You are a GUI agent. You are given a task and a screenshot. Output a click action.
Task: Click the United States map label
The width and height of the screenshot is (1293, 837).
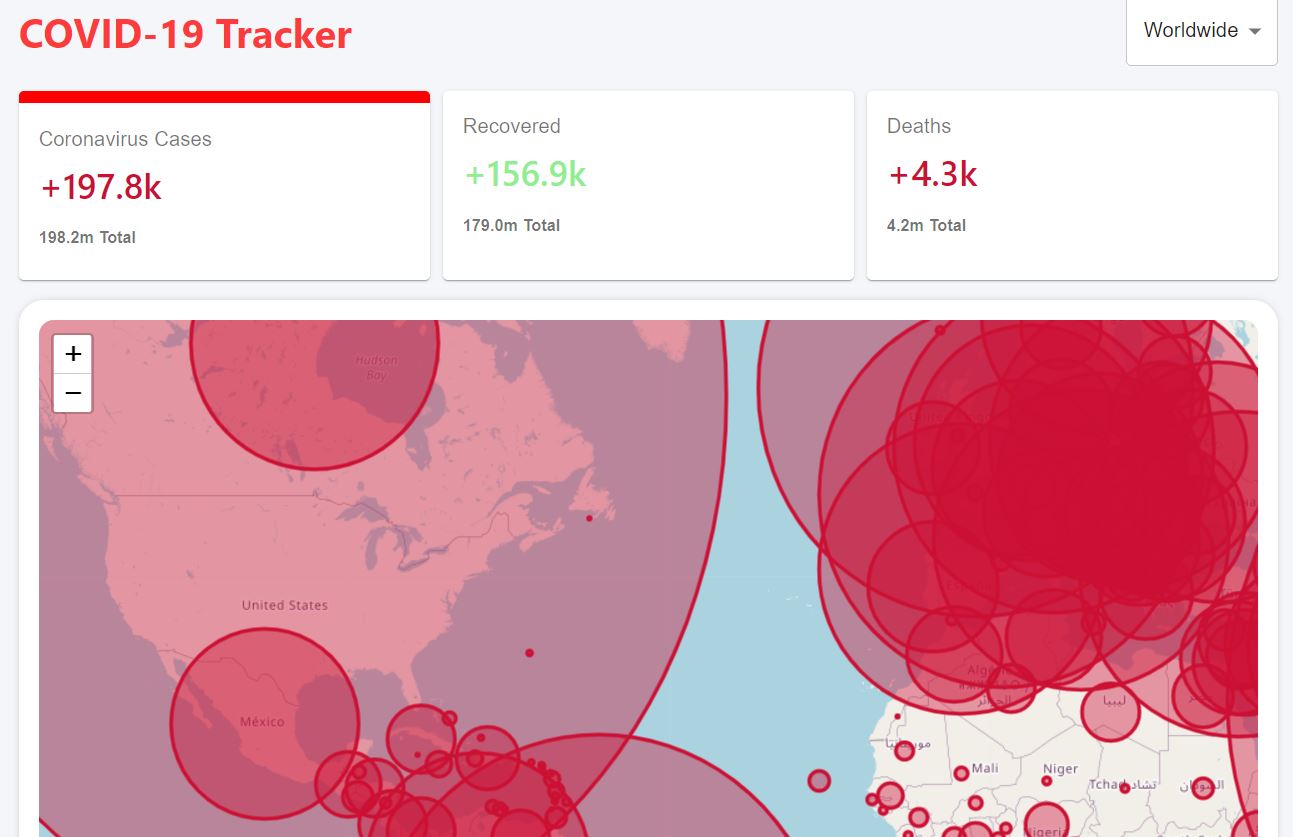coord(285,605)
